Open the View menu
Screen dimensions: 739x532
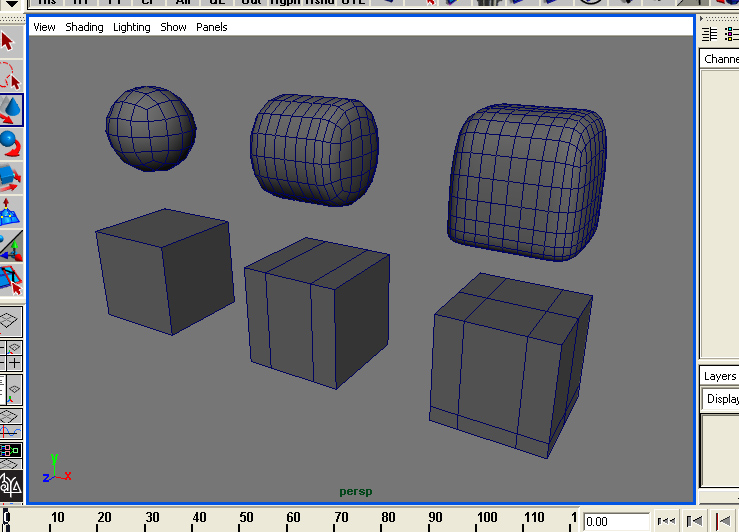click(44, 27)
